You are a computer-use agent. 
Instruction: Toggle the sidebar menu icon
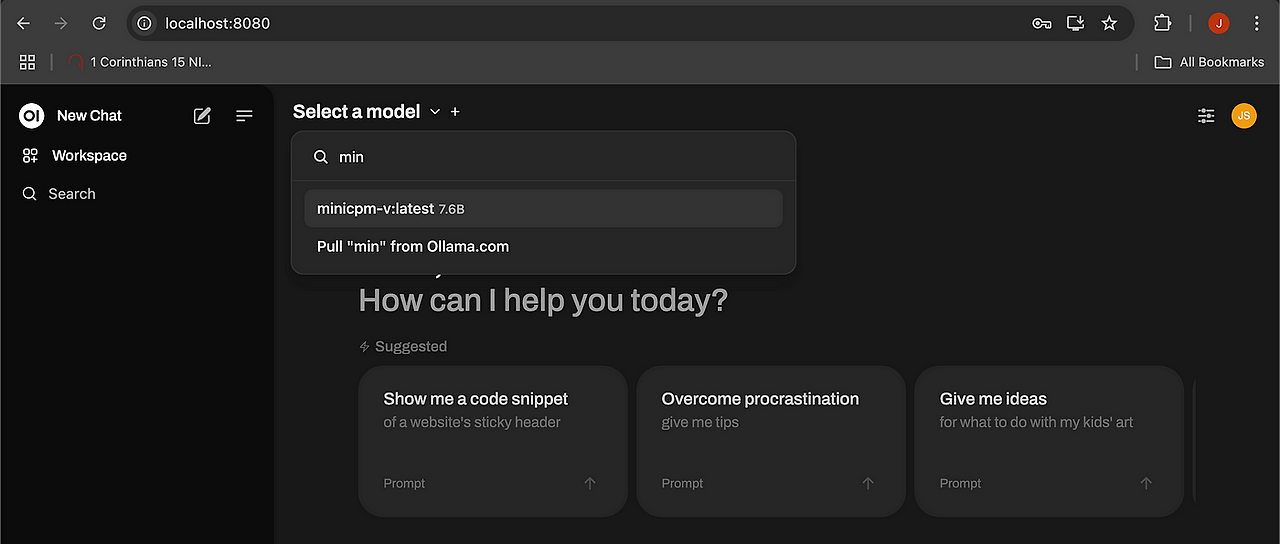pyautogui.click(x=244, y=116)
